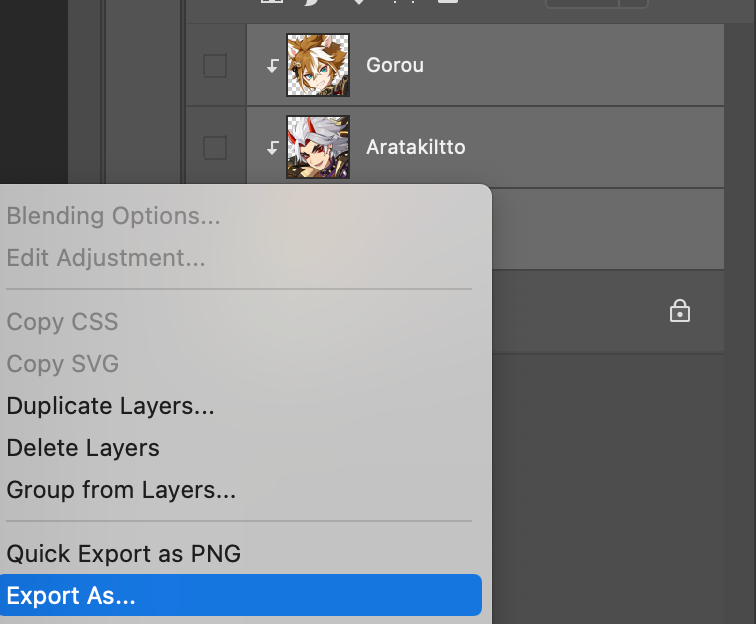Choose Export As... from the context menu
The image size is (756, 624).
point(70,596)
